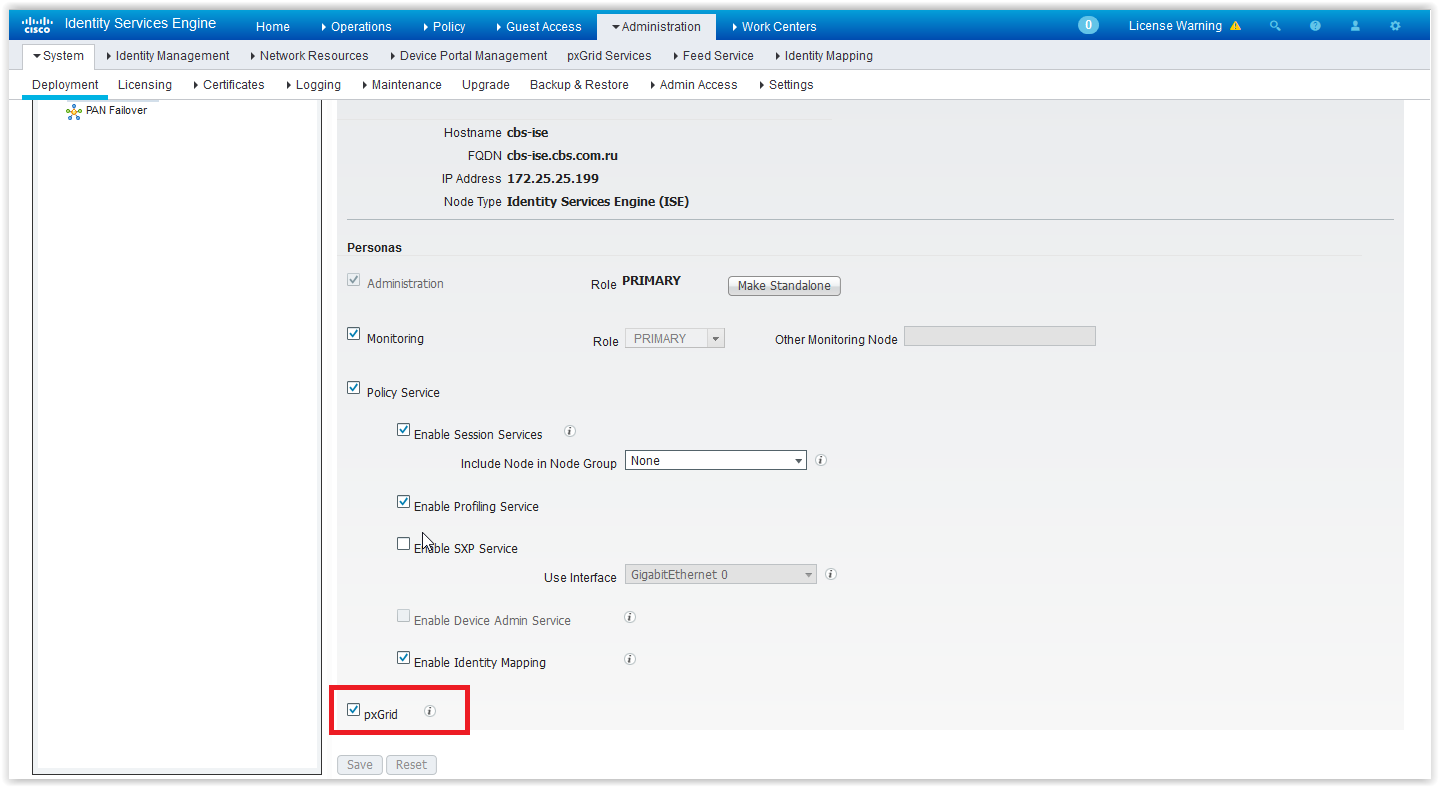Disable Enable Session Services checkbox
The image size is (1439, 787).
403,430
